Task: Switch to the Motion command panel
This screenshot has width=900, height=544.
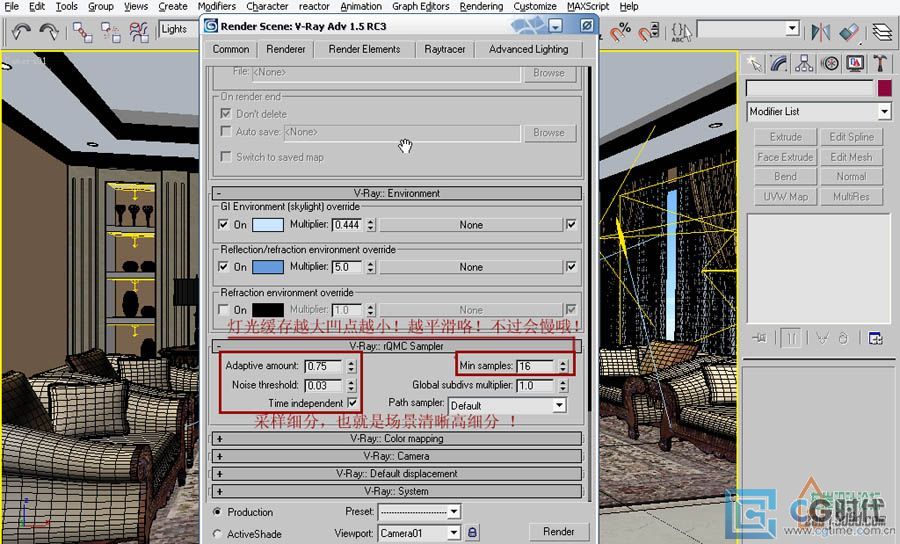Action: coord(829,63)
